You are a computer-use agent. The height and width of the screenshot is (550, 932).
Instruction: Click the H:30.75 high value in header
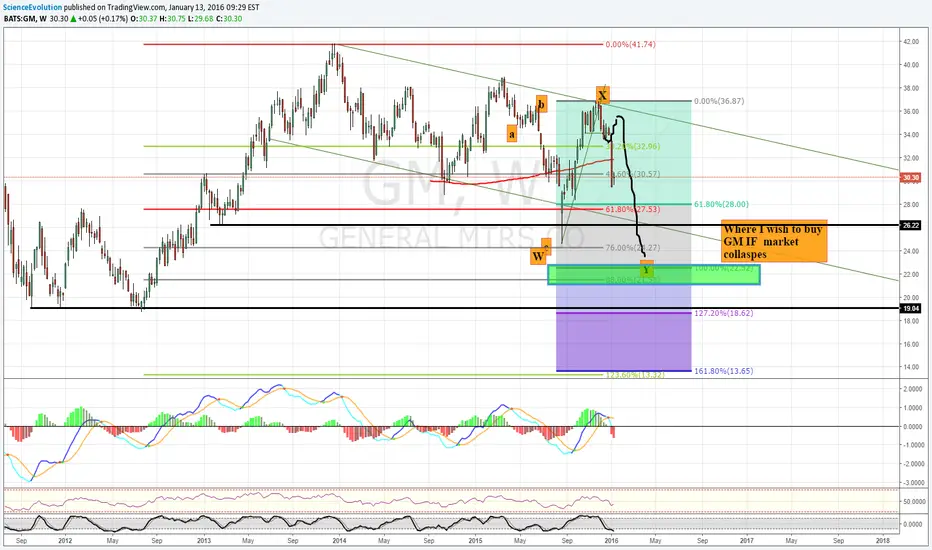(172, 18)
